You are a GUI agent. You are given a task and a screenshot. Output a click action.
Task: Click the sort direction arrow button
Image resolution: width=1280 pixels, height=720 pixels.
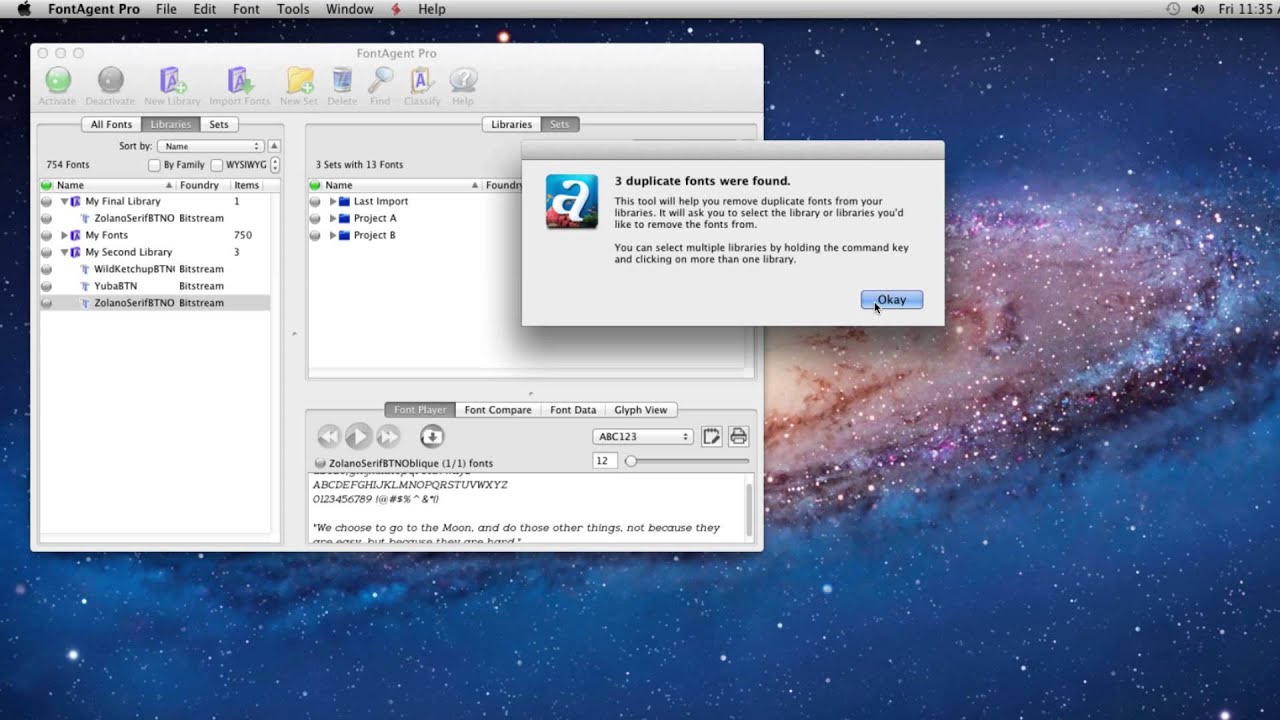pyautogui.click(x=275, y=146)
